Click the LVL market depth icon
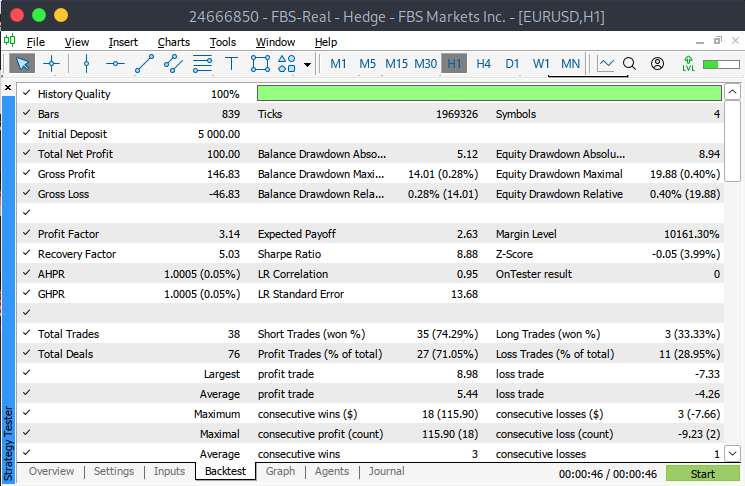This screenshot has height=486, width=745. click(x=688, y=64)
